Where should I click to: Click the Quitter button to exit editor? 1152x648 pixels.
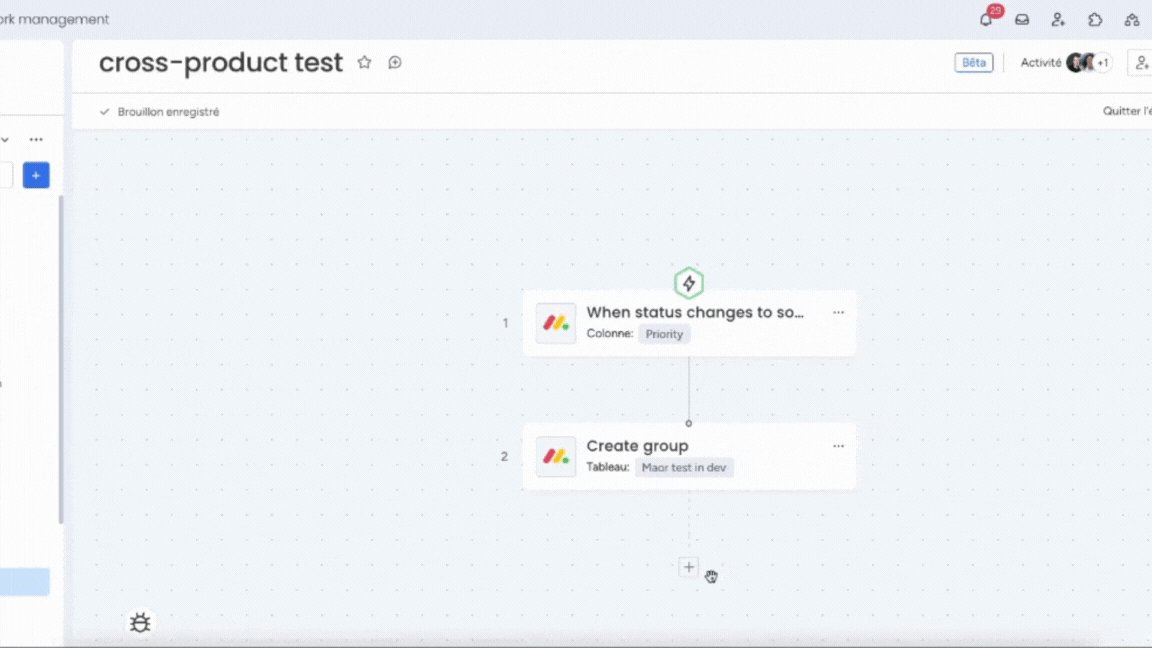pyautogui.click(x=1127, y=111)
